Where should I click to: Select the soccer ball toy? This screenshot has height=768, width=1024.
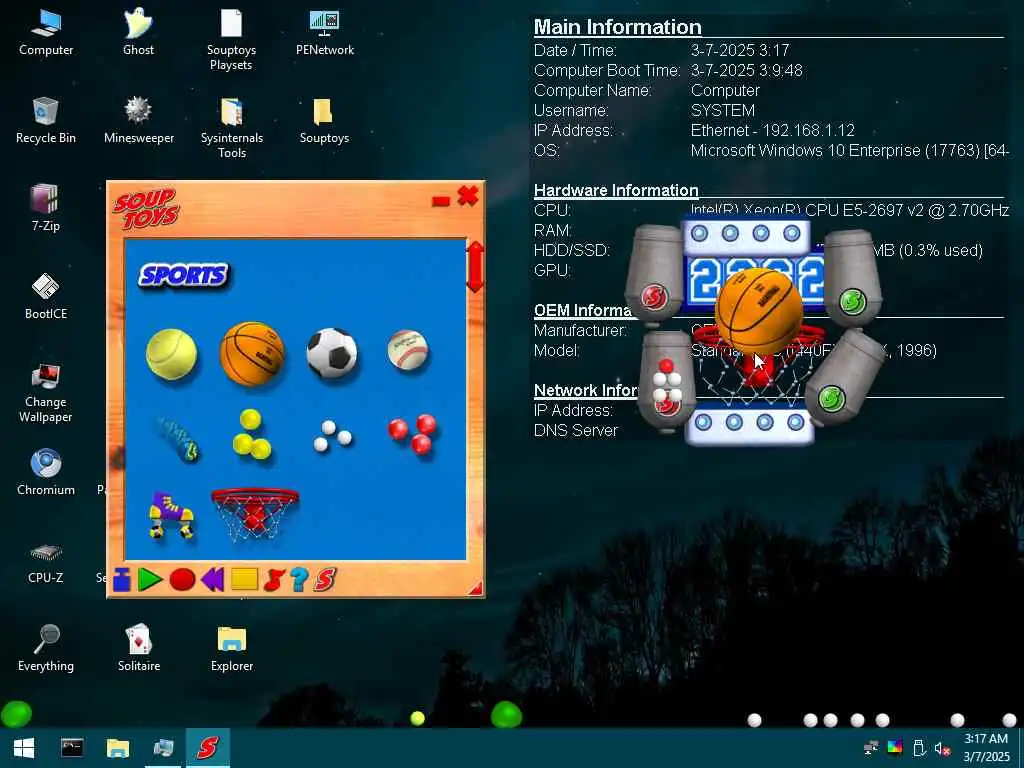point(332,353)
